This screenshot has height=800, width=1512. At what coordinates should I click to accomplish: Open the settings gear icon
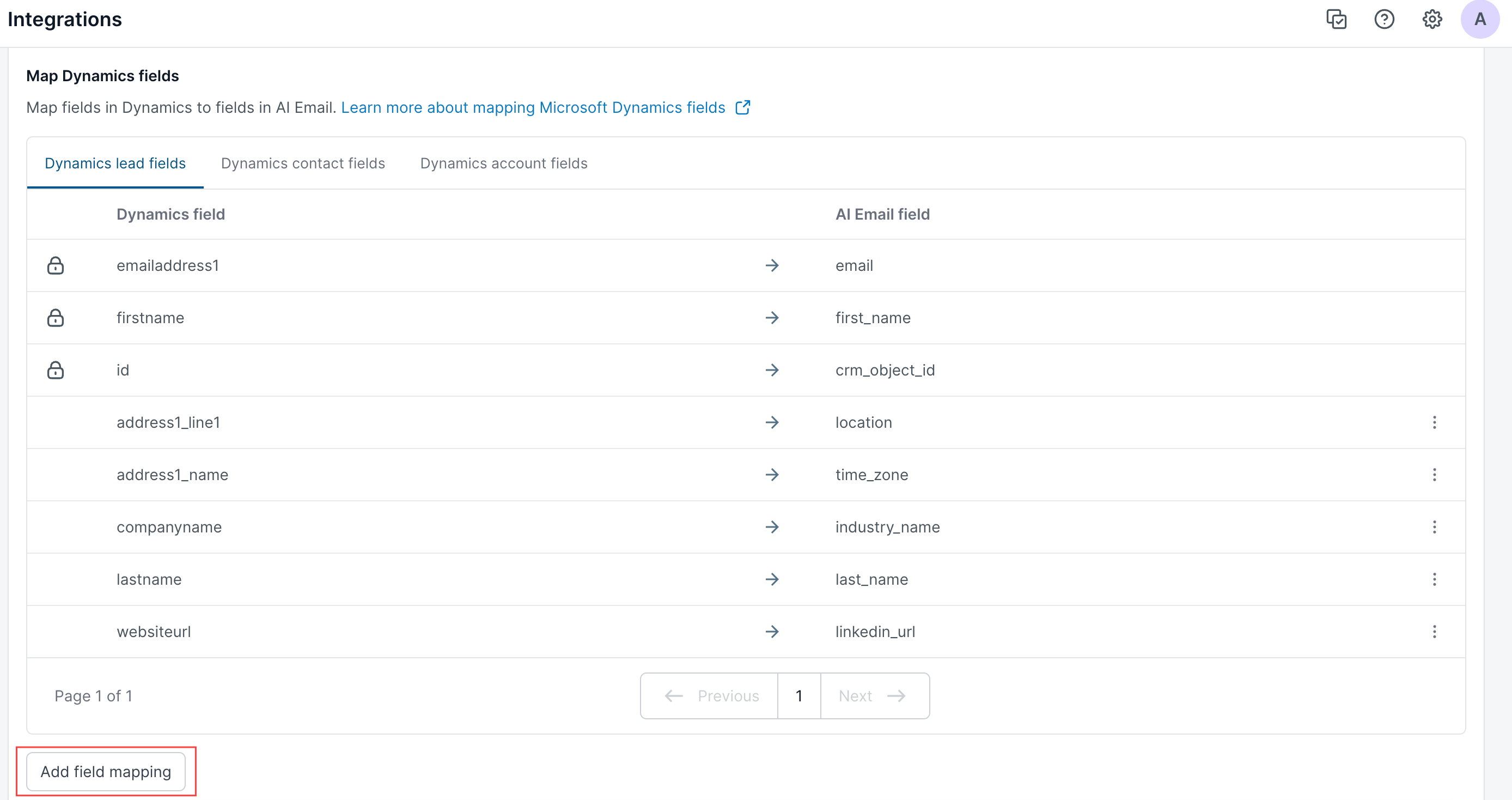(1432, 20)
